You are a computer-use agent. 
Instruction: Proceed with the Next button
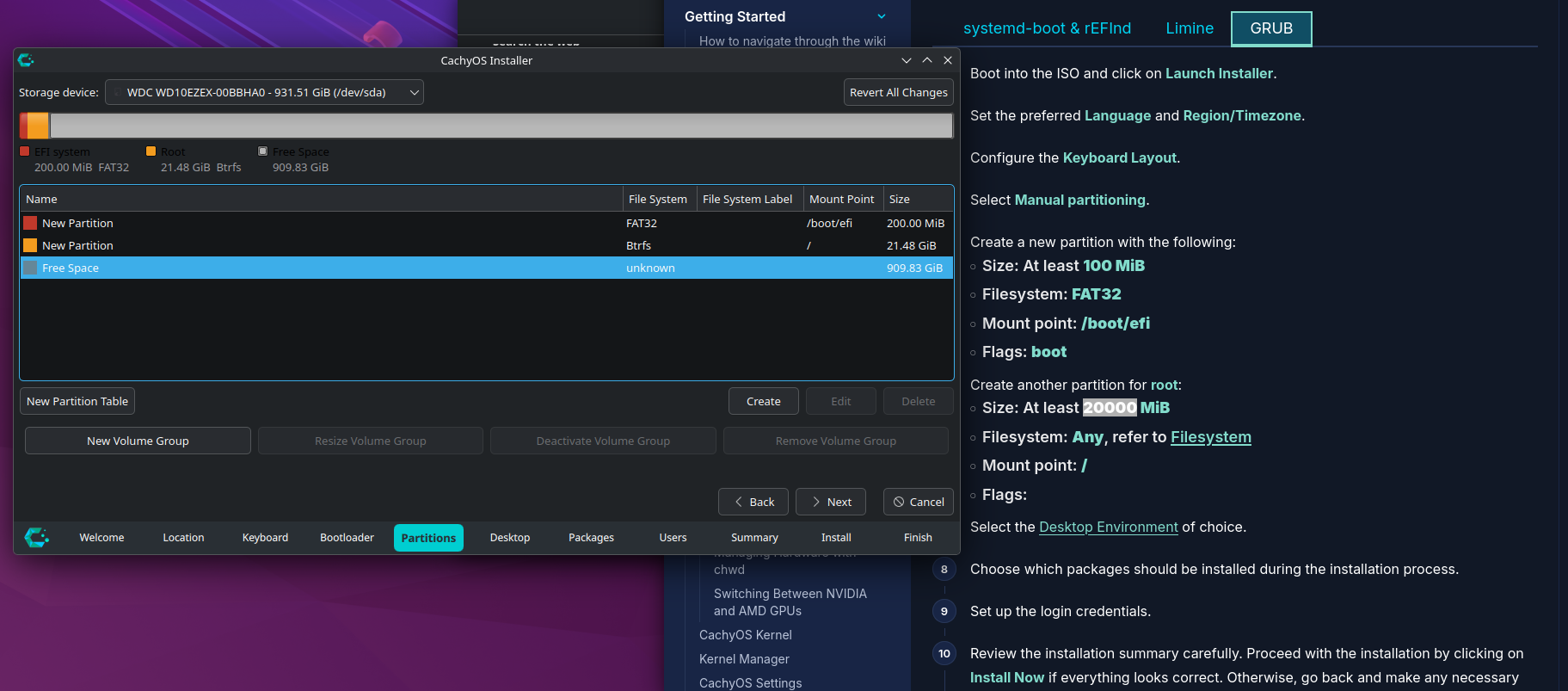tap(831, 502)
